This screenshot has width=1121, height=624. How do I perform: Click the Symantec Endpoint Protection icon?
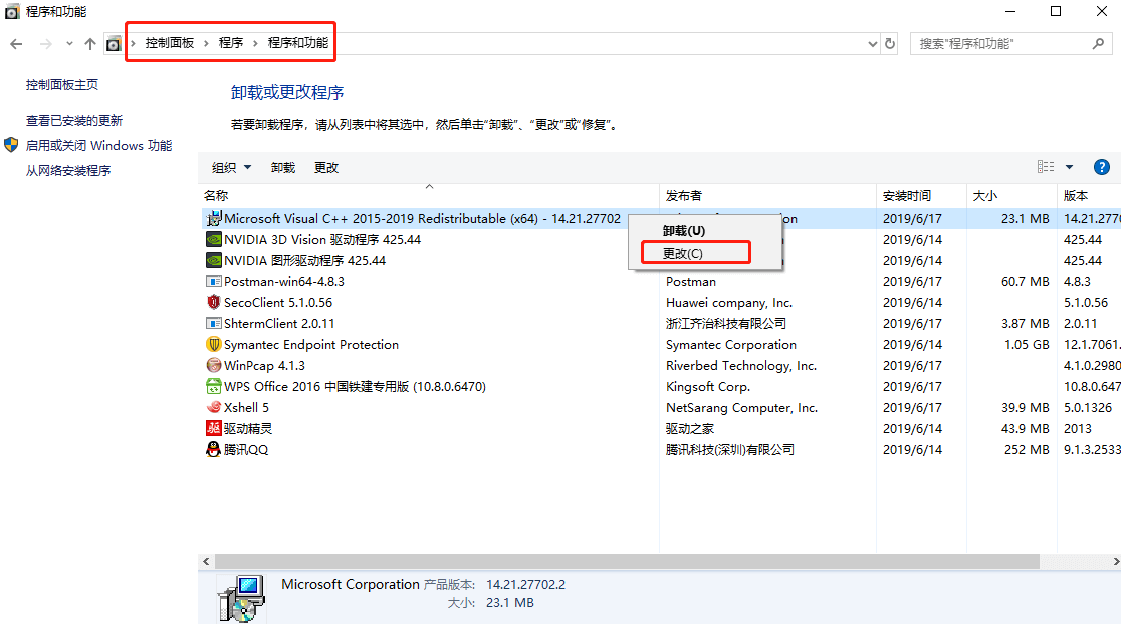tap(213, 345)
